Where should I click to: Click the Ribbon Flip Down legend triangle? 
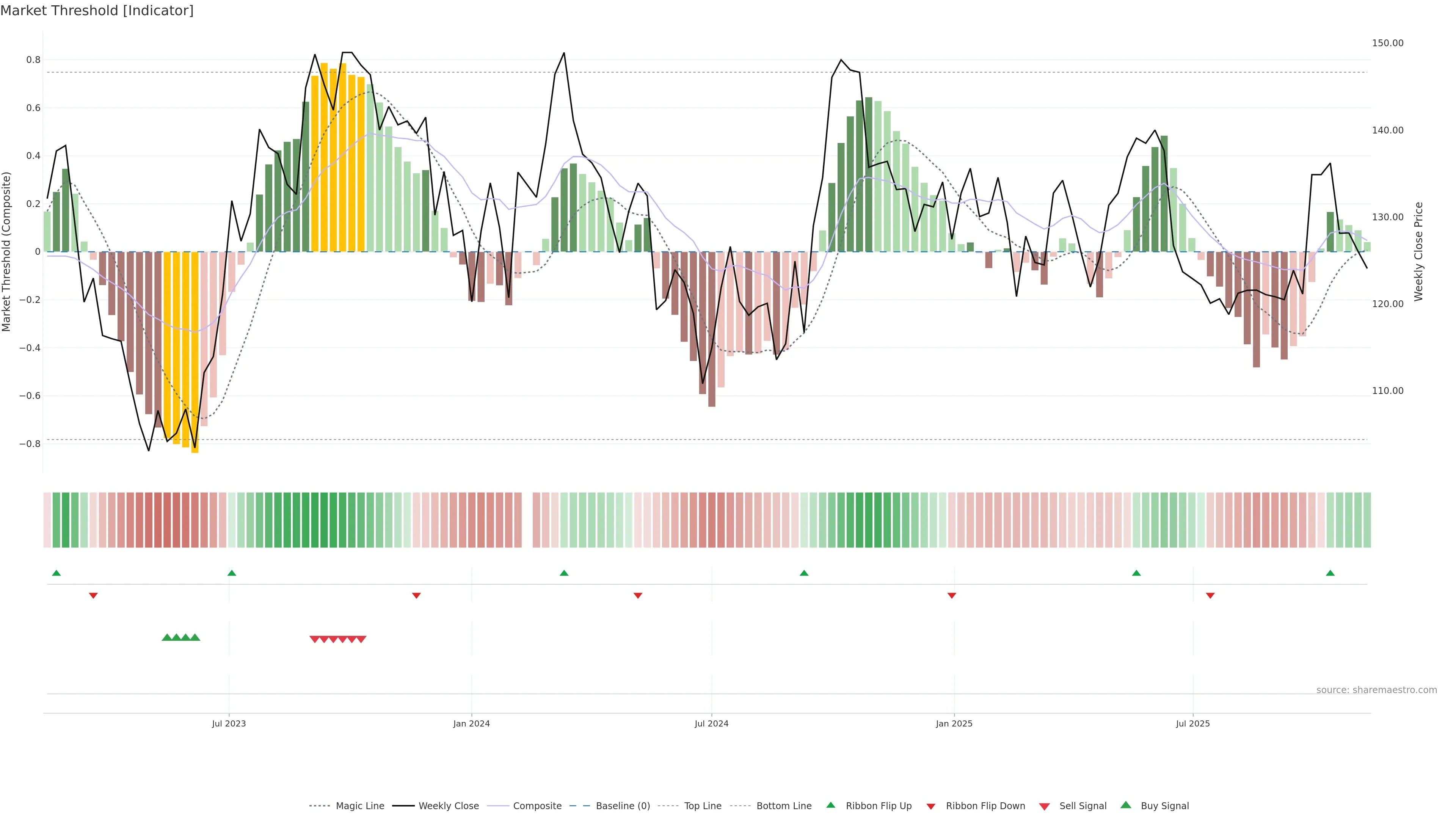pyautogui.click(x=931, y=806)
